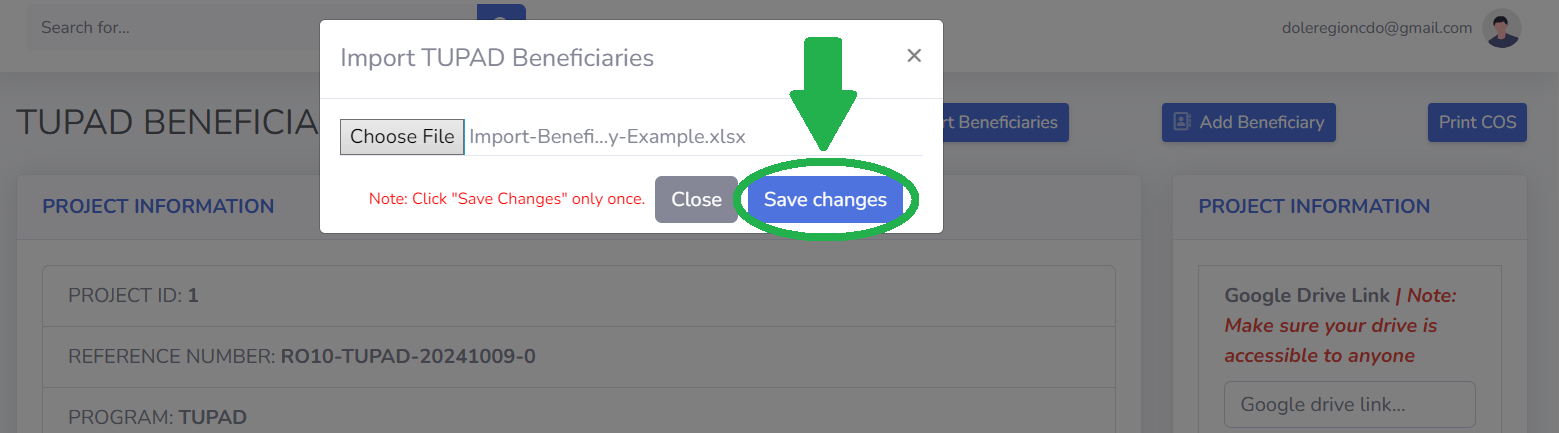Click the REFERENCE NUMBER row
The height and width of the screenshot is (433, 1559).
(x=579, y=357)
